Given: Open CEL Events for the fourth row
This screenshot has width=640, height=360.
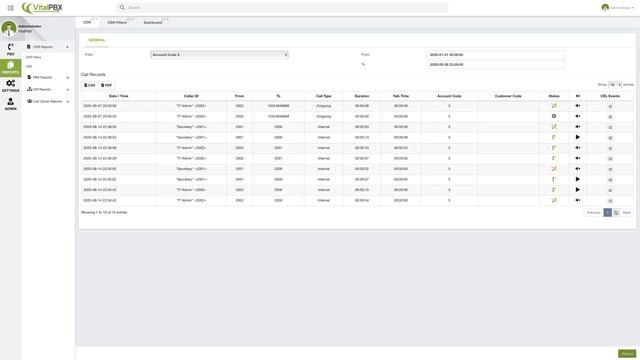Looking at the screenshot, I should tap(610, 138).
